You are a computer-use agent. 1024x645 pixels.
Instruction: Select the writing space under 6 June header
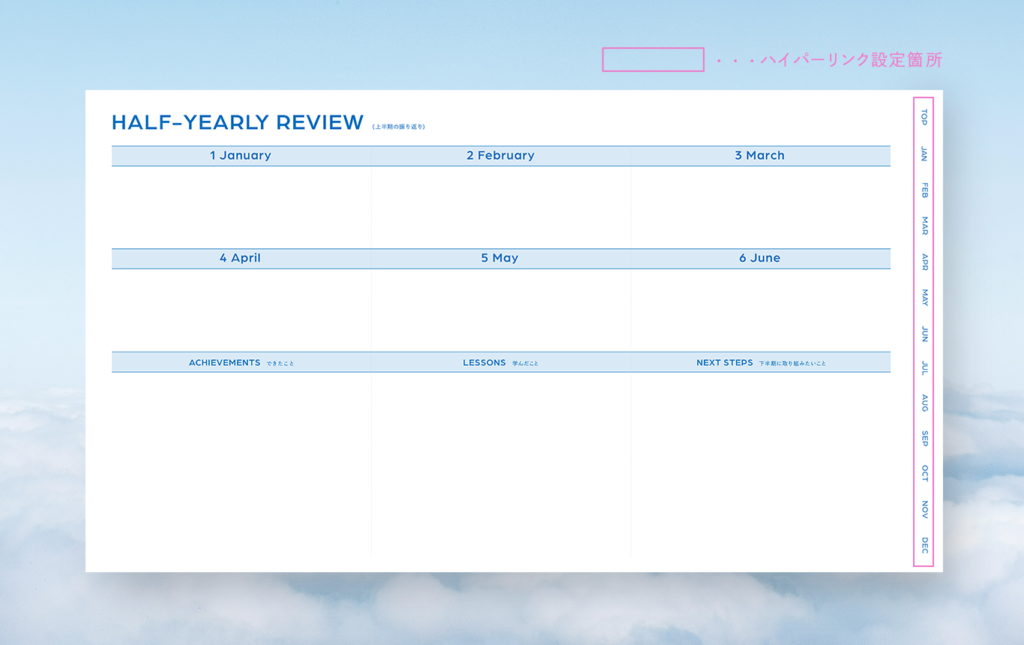pos(760,310)
